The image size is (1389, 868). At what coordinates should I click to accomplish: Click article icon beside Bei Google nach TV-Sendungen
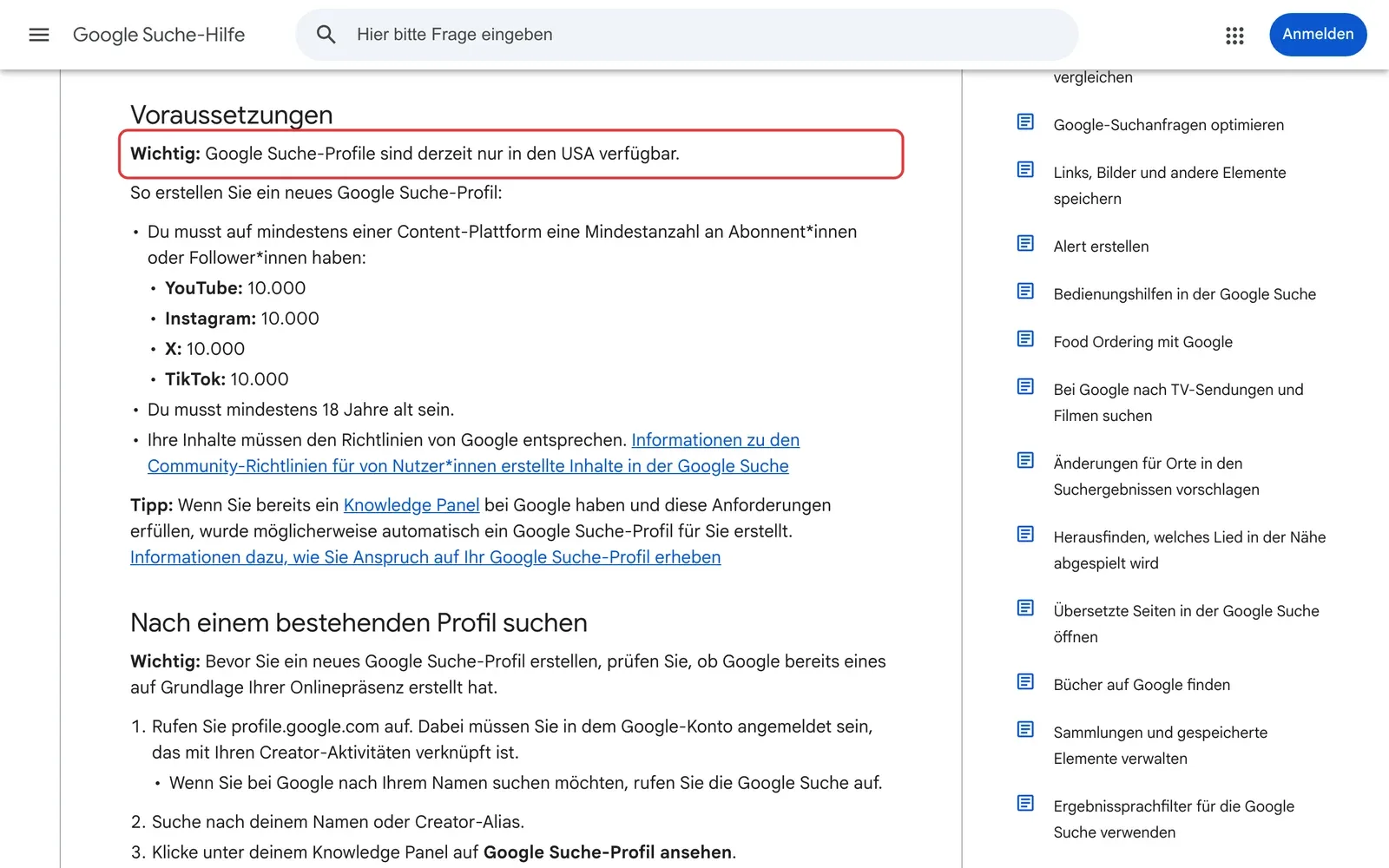(x=1025, y=386)
